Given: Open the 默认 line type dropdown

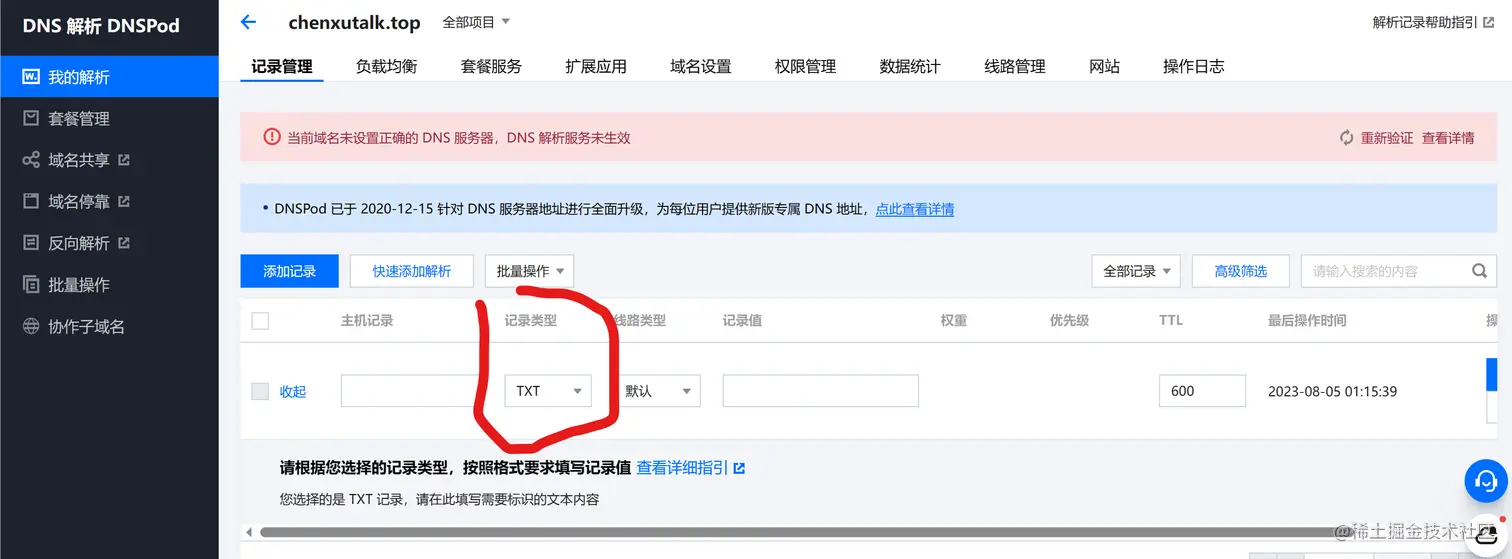Looking at the screenshot, I should click(657, 391).
